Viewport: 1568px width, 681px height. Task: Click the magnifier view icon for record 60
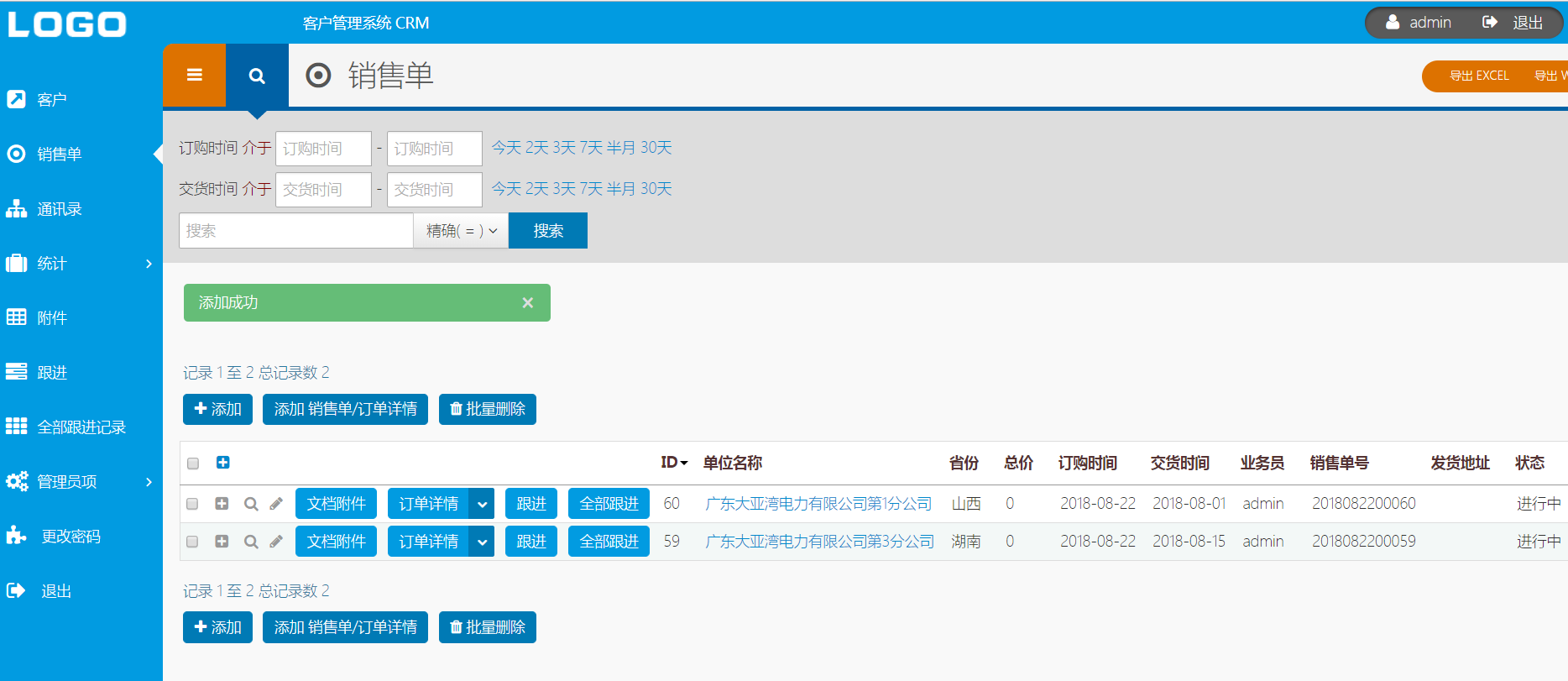(250, 504)
